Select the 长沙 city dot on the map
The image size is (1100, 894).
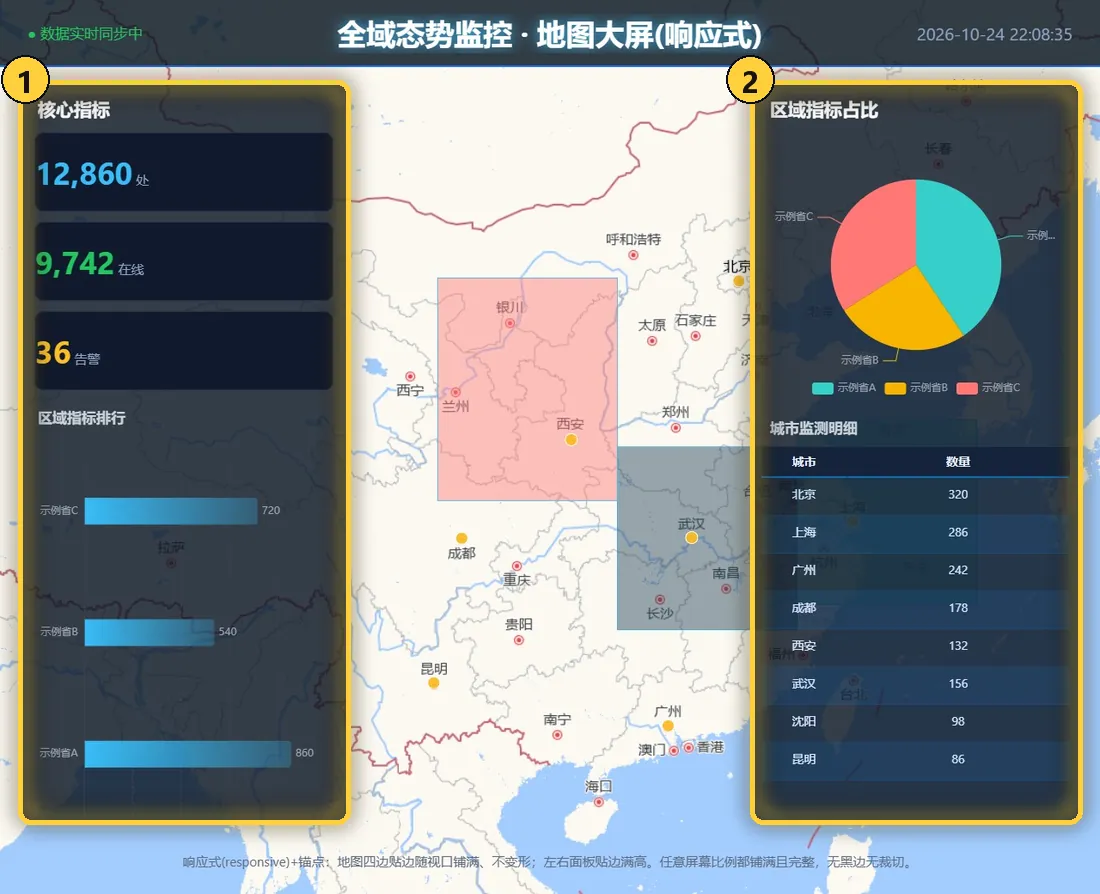tap(659, 599)
